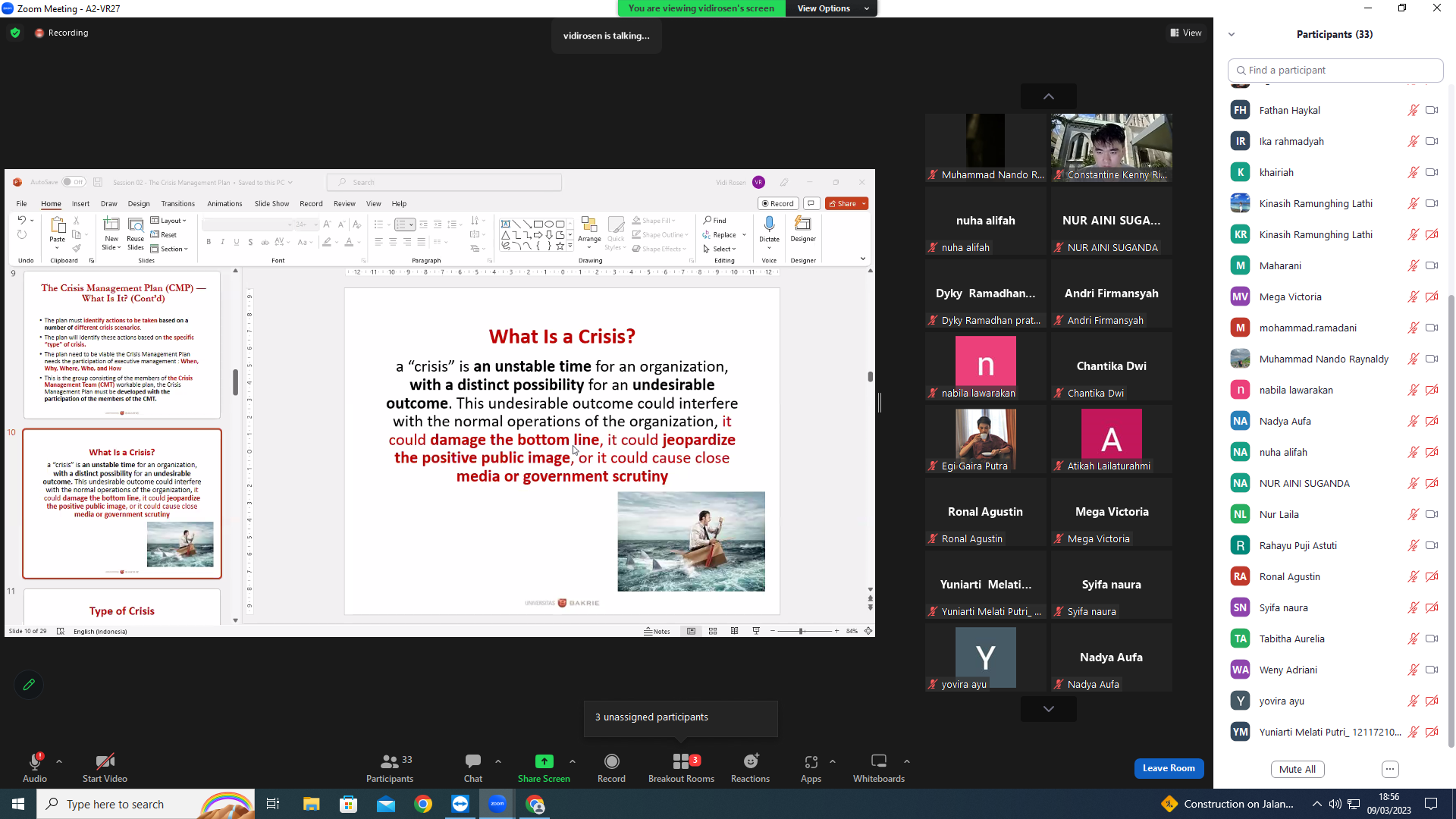This screenshot has width=1456, height=819.
Task: Toggle Bold formatting in PowerPoint
Action: 209,242
